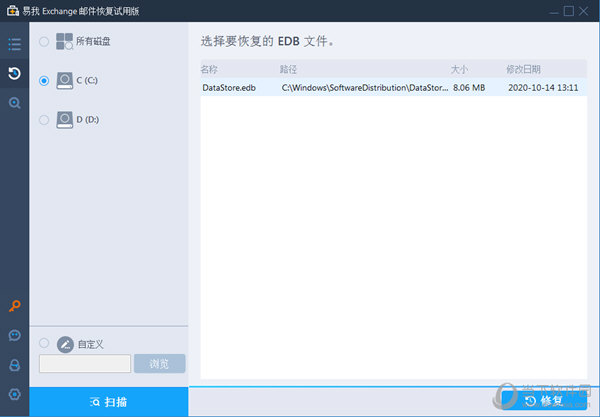
Task: Click the custom path input field
Action: (x=85, y=363)
